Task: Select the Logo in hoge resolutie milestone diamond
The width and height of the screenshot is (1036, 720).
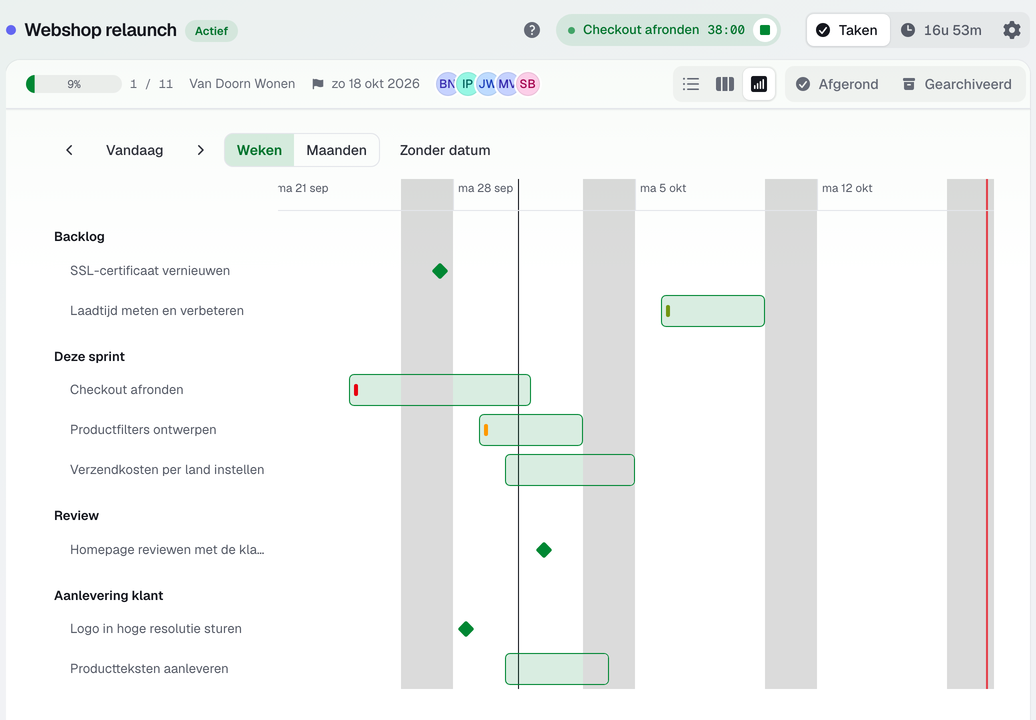Action: coord(466,629)
